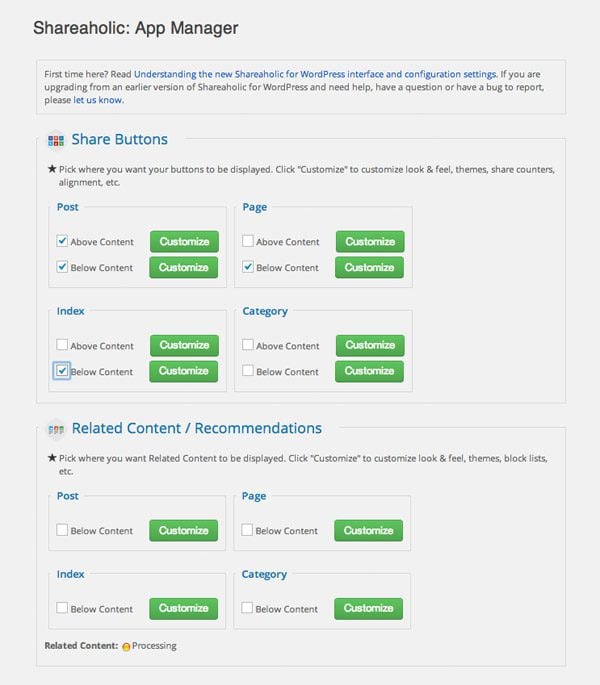Toggle Index Below Content share buttons checkbox
Screen dimensions: 600x685
point(62,370)
